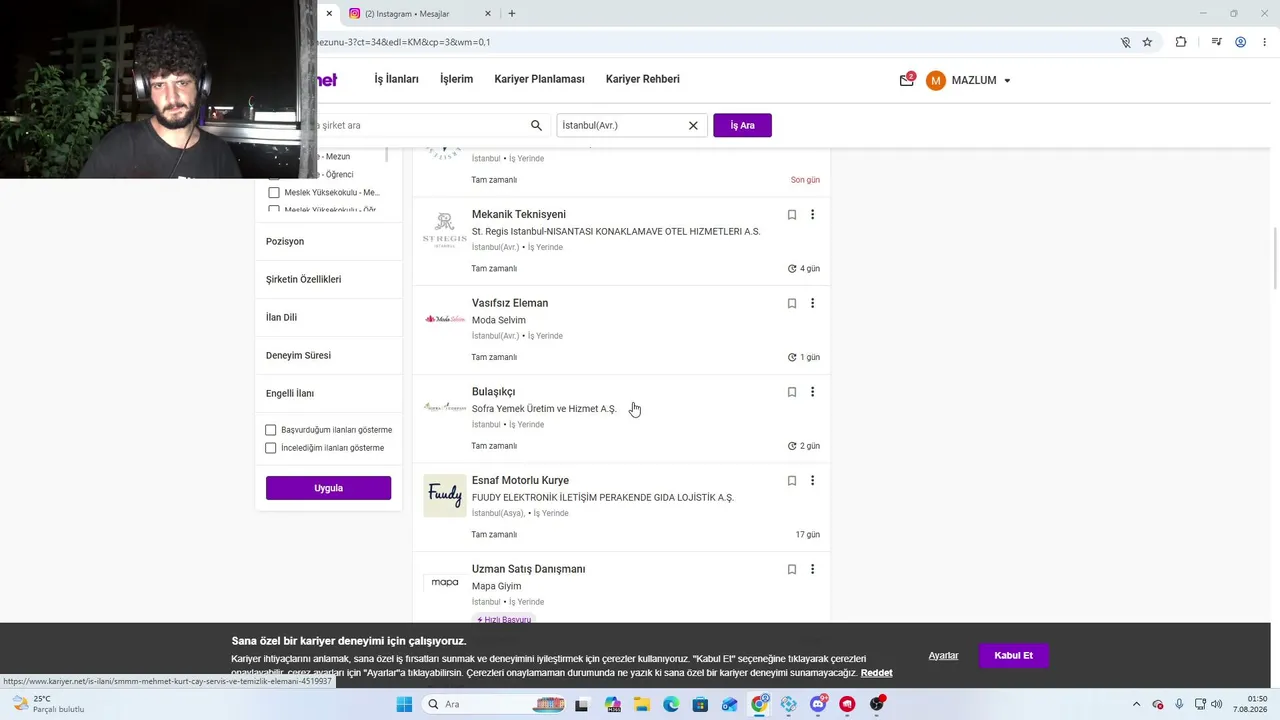This screenshot has width=1280, height=720.
Task: Expand the Engelli İlanı filter section
Action: pos(328,393)
